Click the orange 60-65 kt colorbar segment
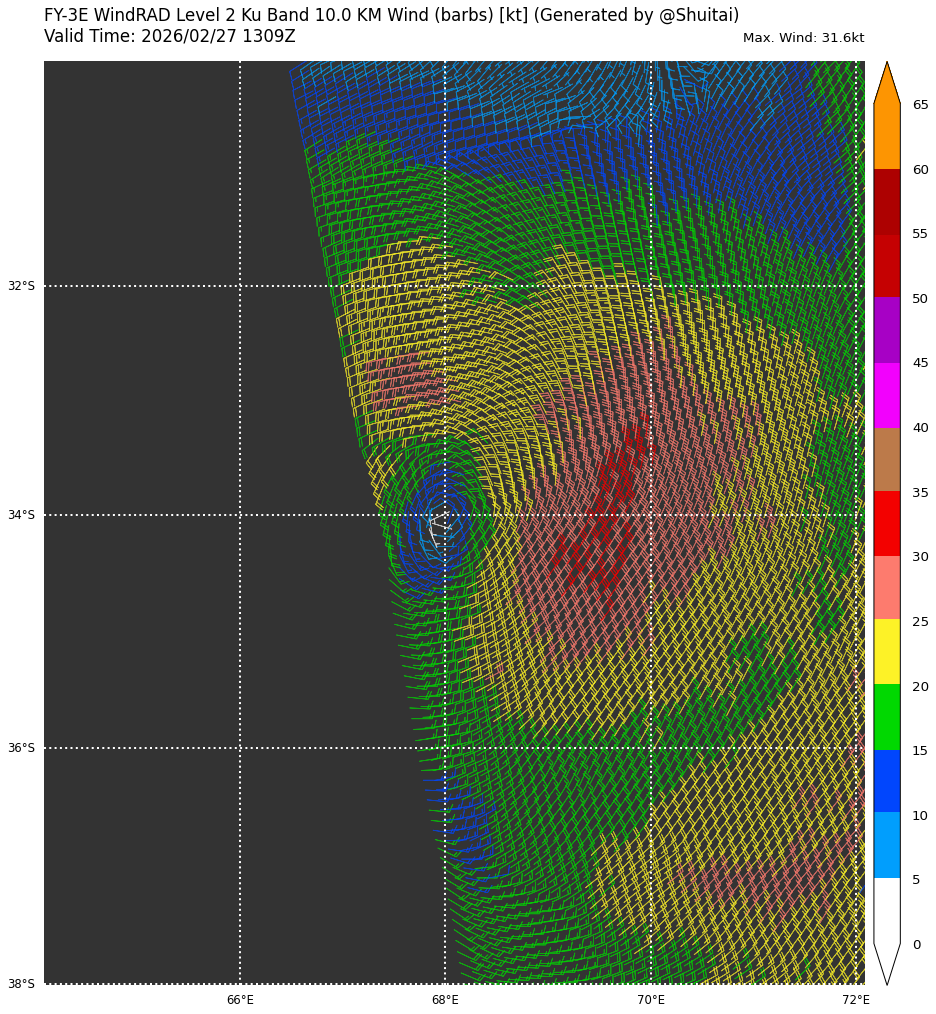The image size is (936, 1014). click(x=887, y=136)
